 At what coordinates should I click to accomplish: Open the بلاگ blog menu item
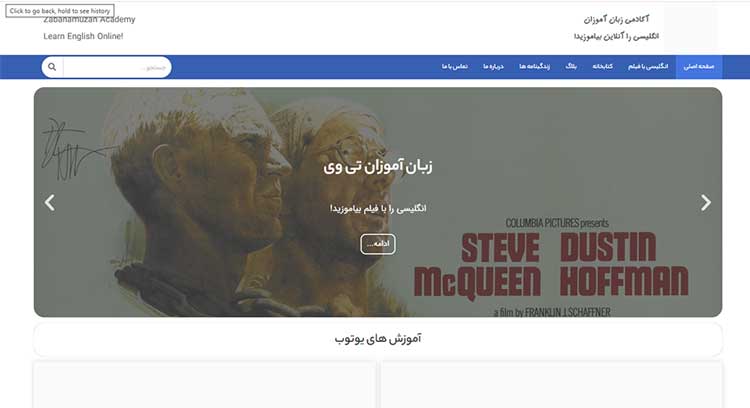click(571, 66)
